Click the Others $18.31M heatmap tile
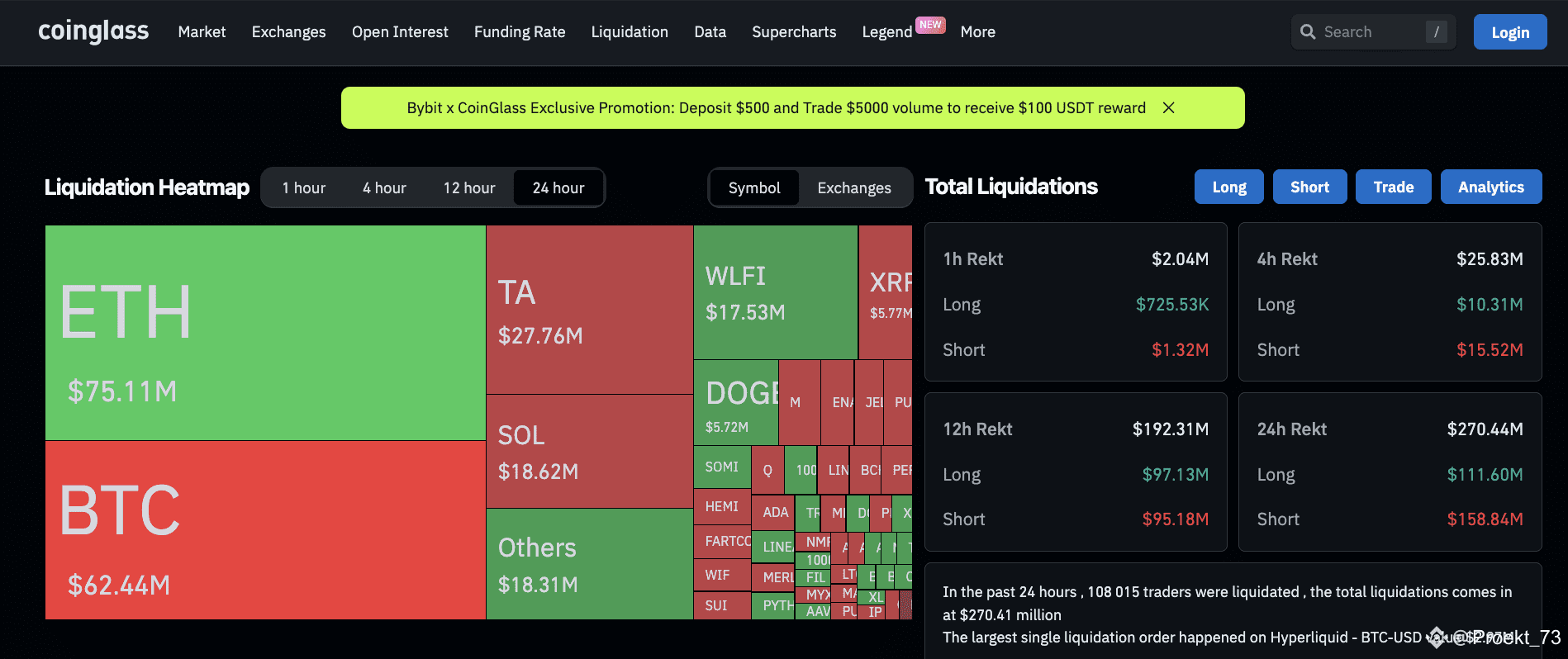Viewport: 1568px width, 659px height. click(x=590, y=564)
